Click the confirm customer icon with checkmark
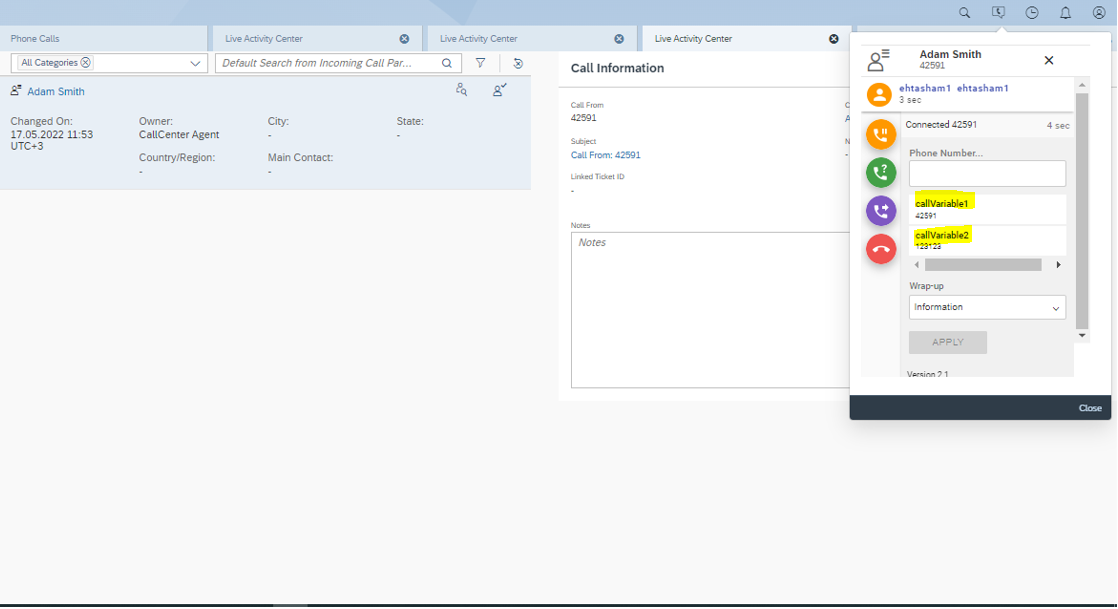This screenshot has height=609, width=1118. 500,90
